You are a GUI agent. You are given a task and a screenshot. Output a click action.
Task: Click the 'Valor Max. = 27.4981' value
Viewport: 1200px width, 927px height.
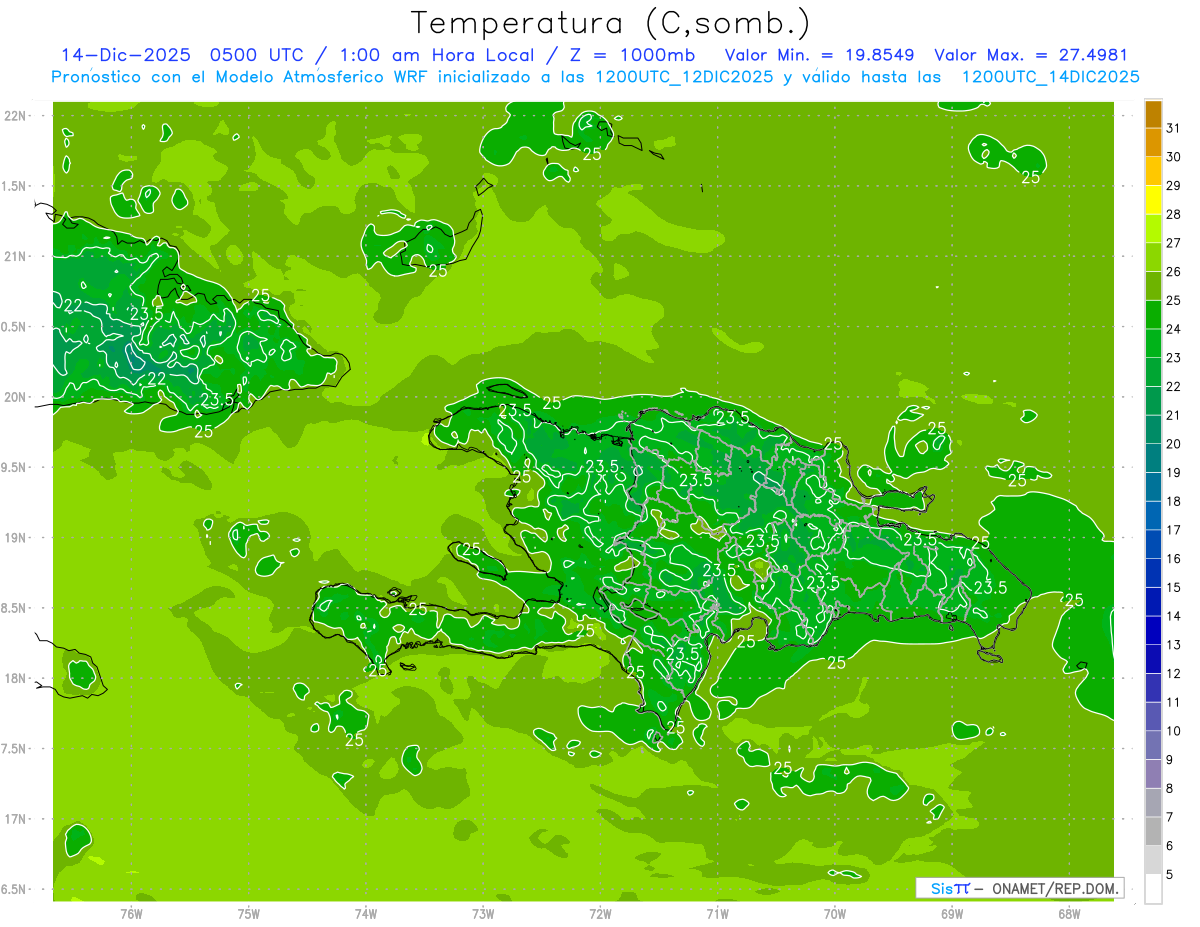[1031, 55]
